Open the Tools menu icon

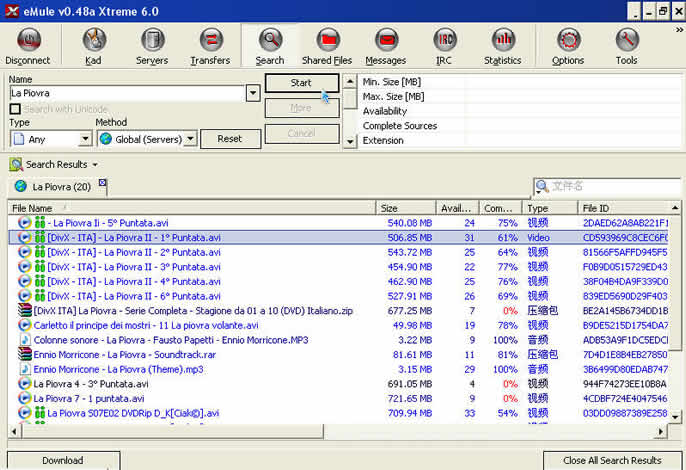click(627, 40)
